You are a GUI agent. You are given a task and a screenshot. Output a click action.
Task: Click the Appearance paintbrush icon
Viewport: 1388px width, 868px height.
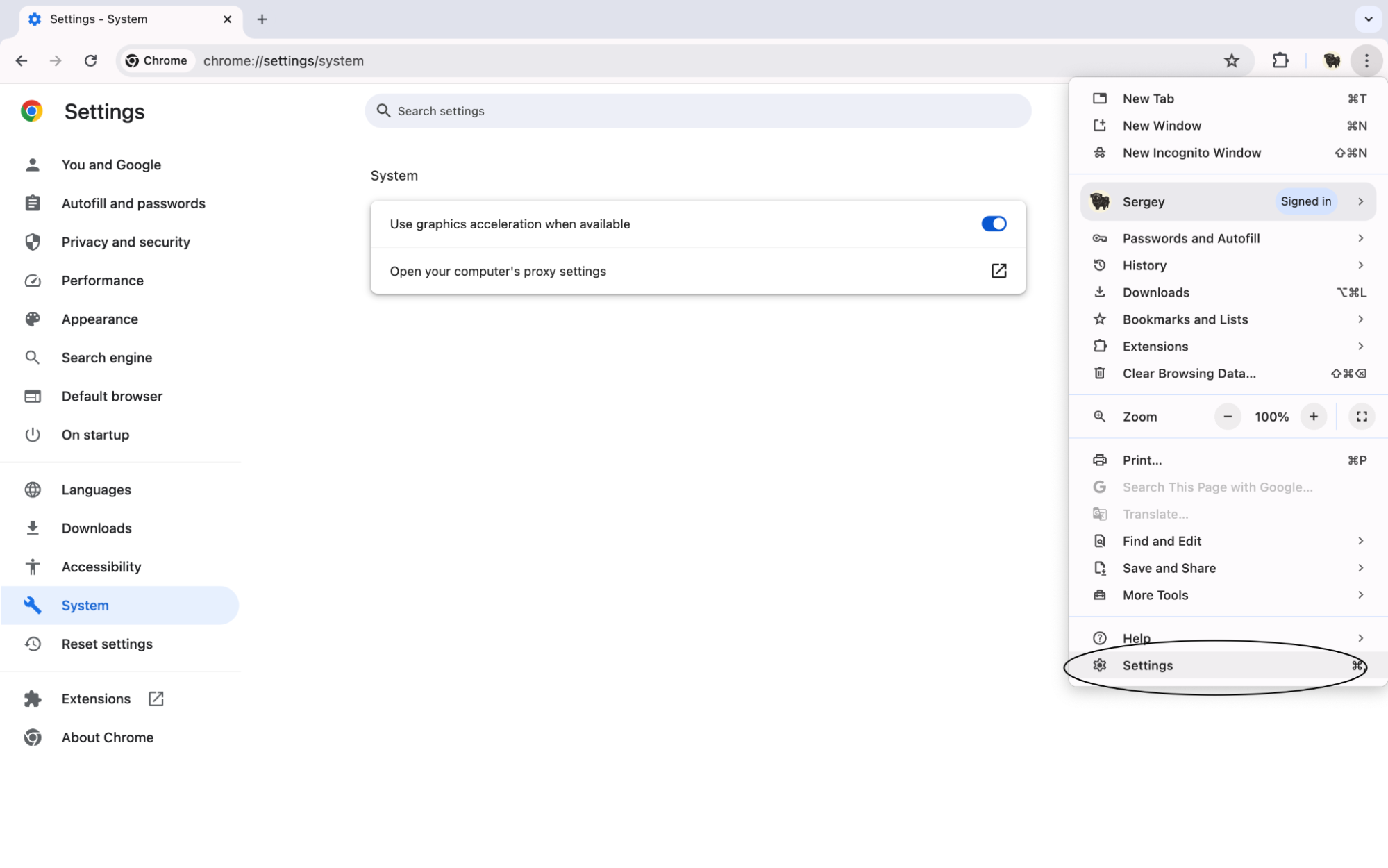point(32,318)
